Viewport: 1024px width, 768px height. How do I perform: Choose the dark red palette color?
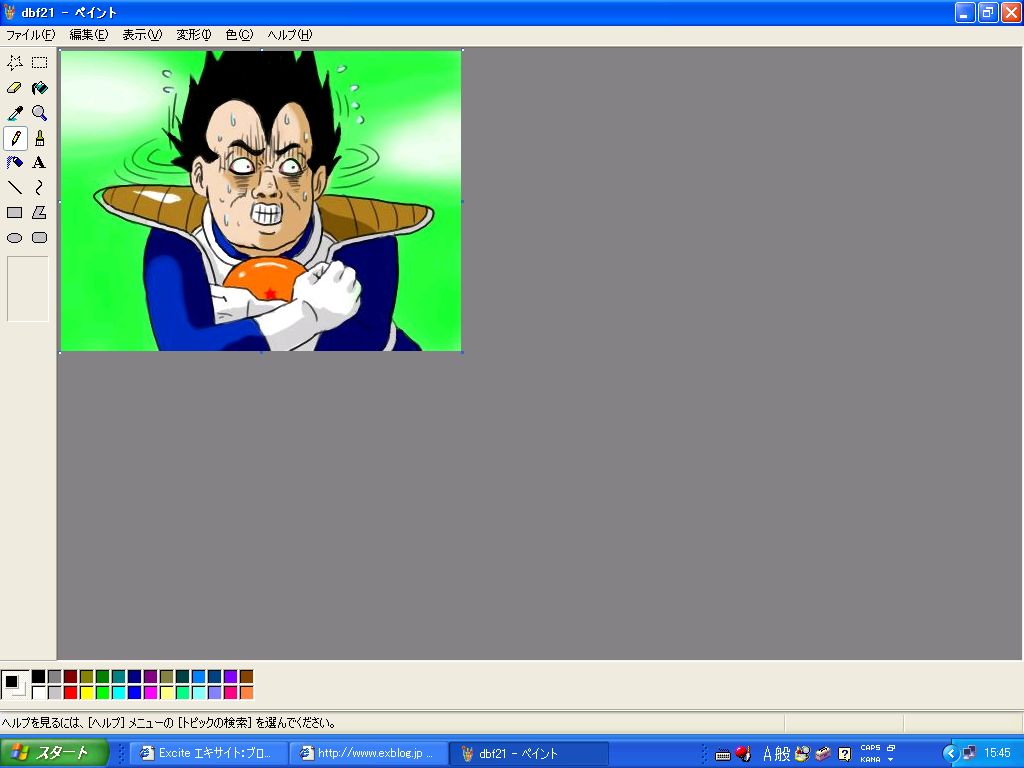[x=71, y=677]
